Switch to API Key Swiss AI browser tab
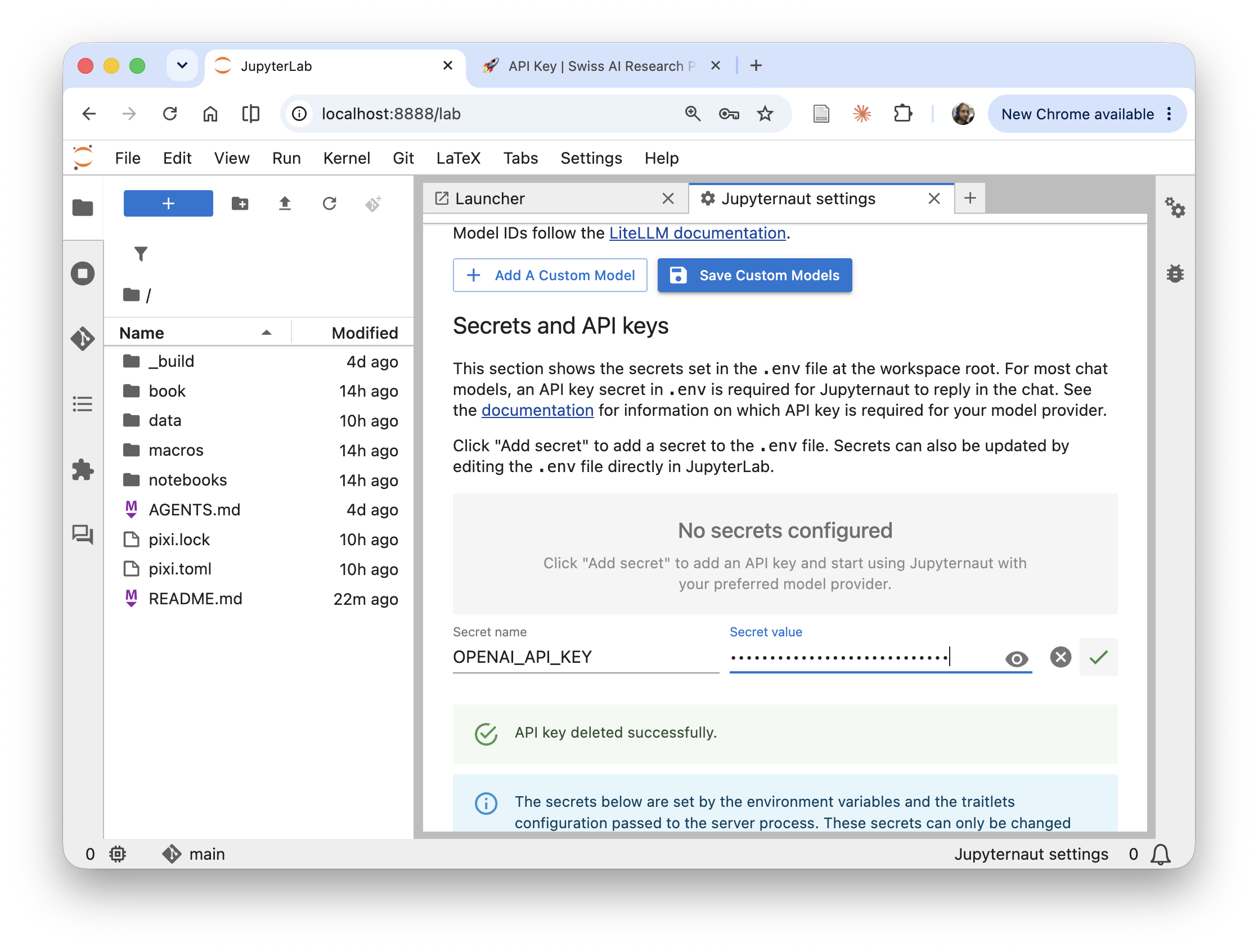This screenshot has width=1258, height=952. click(600, 66)
